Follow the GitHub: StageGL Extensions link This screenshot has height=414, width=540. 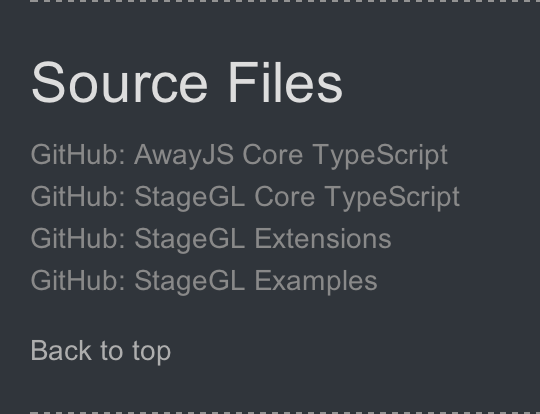(x=211, y=238)
